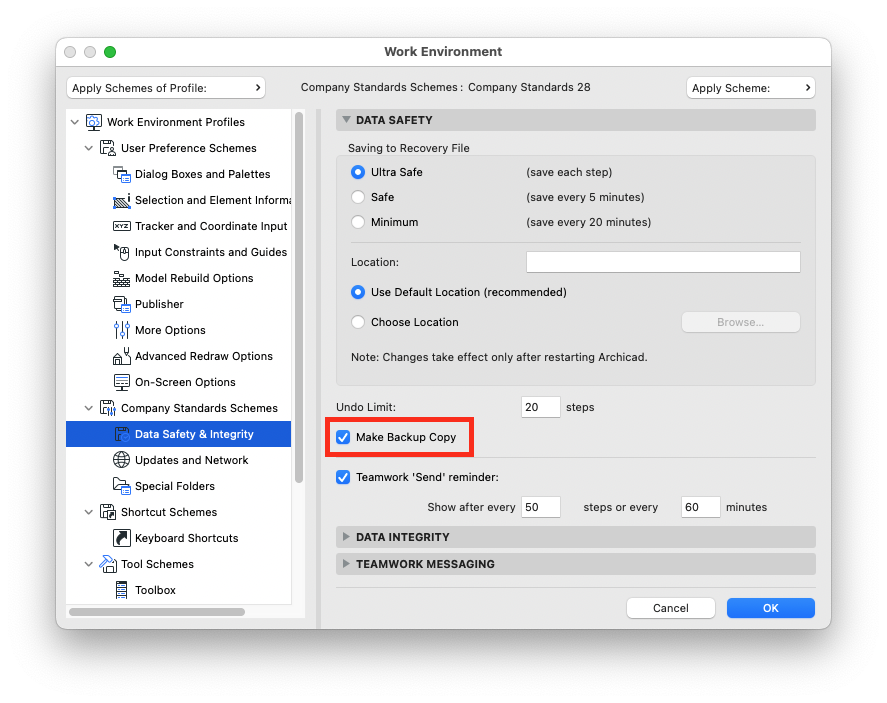
Task: Click the More Options sliders icon
Action: tap(122, 330)
